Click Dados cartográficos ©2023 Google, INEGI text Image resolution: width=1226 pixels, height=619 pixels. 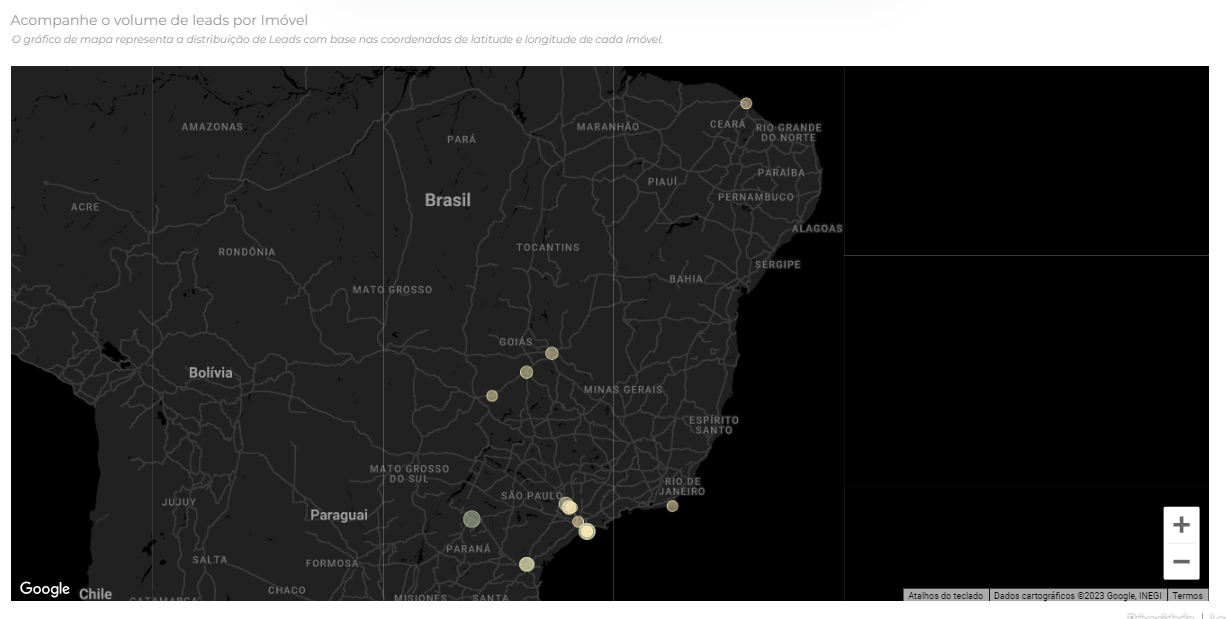[x=1078, y=596]
